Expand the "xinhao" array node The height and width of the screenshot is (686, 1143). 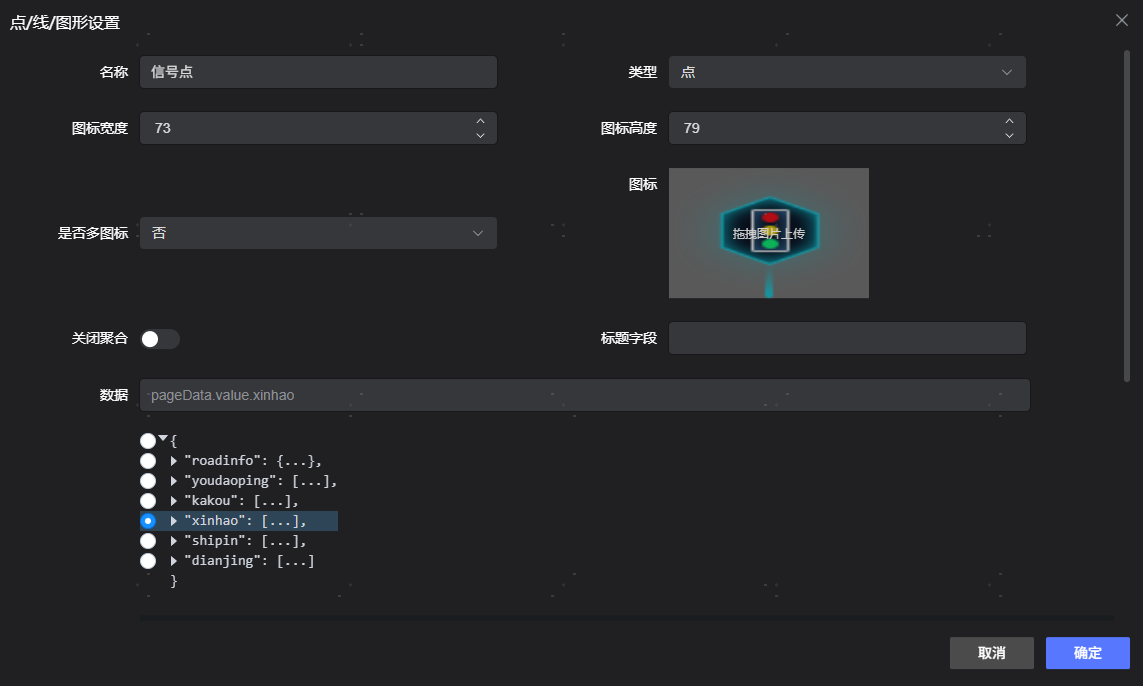(174, 521)
